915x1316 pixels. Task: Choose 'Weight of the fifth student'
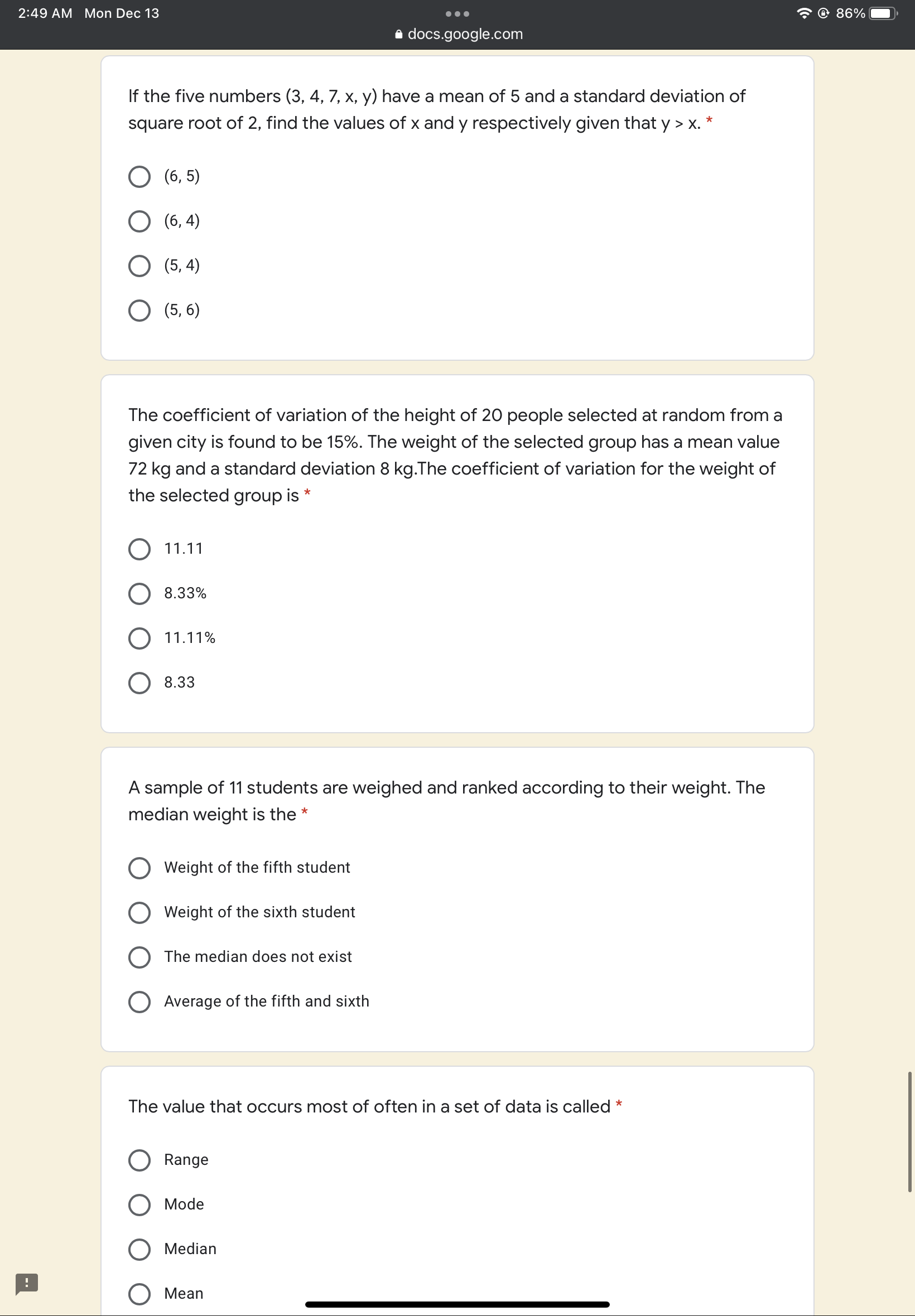point(139,868)
